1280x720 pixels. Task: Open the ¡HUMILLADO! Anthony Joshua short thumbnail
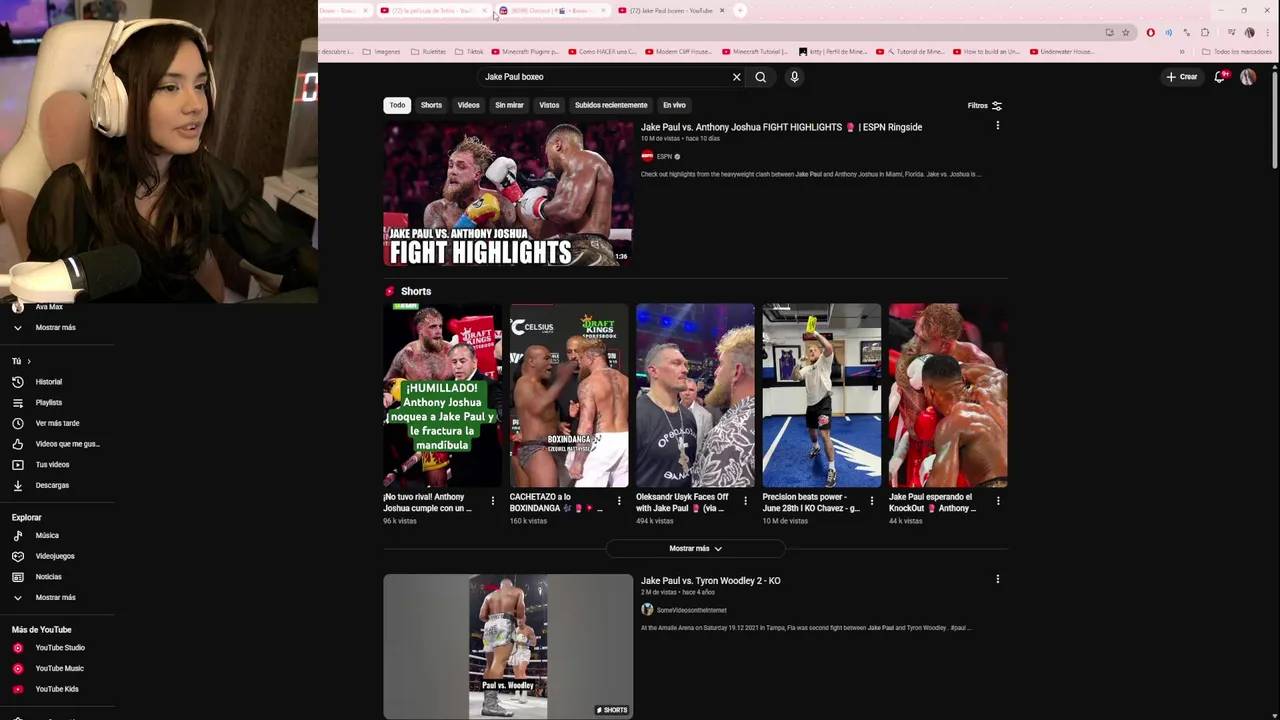click(x=442, y=396)
